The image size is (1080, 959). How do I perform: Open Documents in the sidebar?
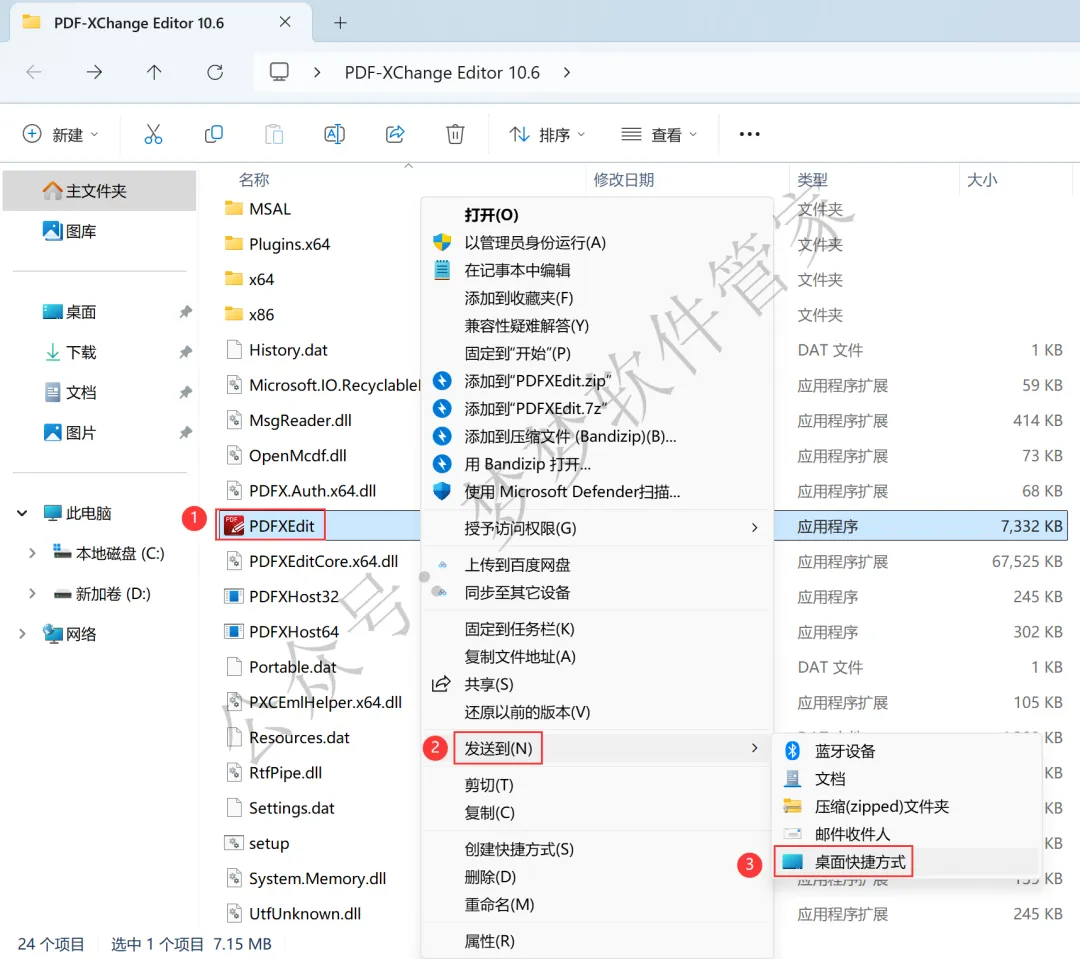[70, 392]
